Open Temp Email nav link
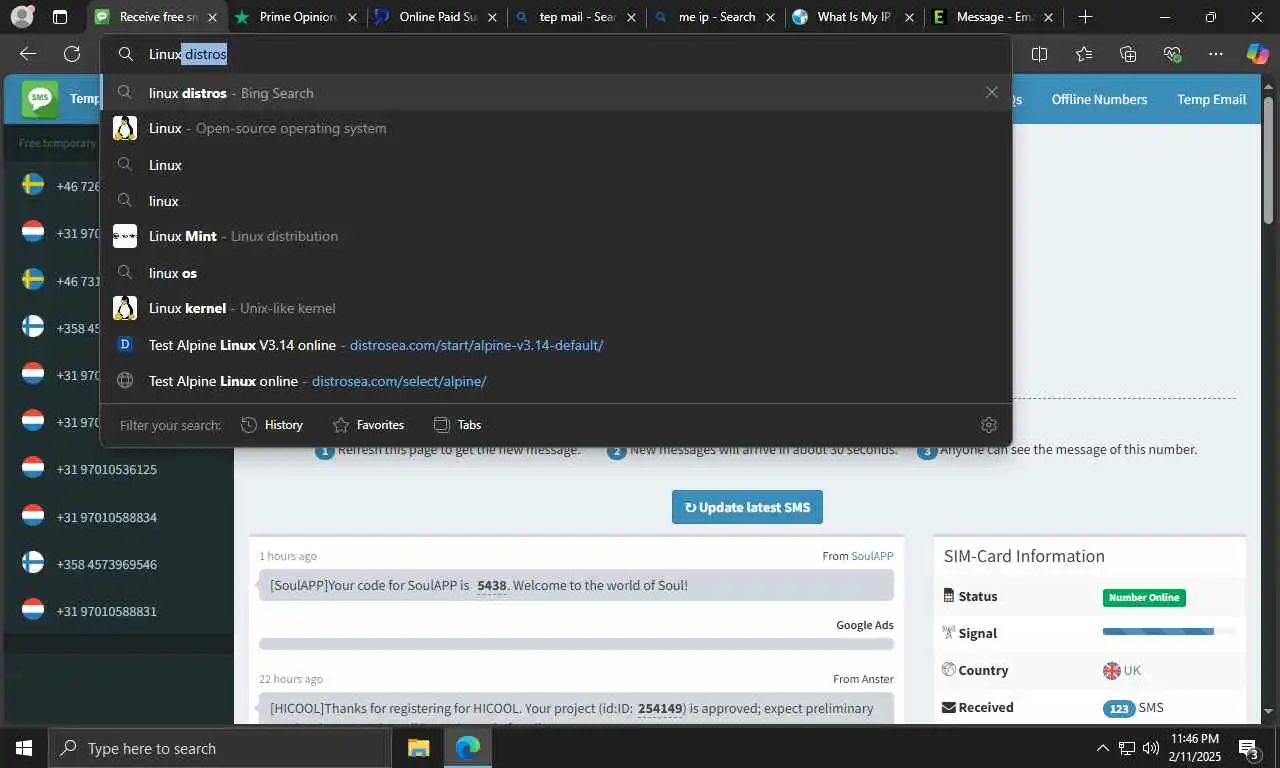 [1211, 99]
